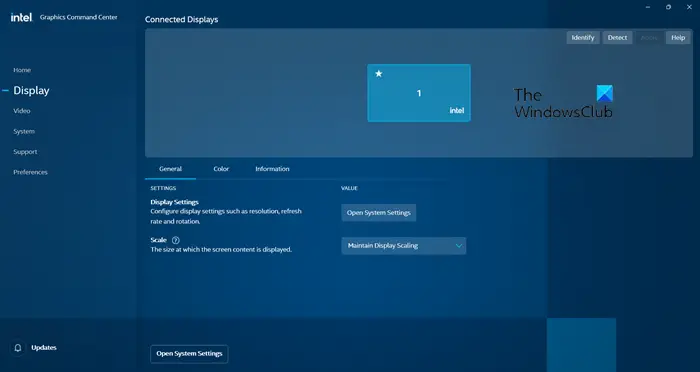Switch to the Color tab
Image resolution: width=700 pixels, height=372 pixels.
(x=221, y=169)
